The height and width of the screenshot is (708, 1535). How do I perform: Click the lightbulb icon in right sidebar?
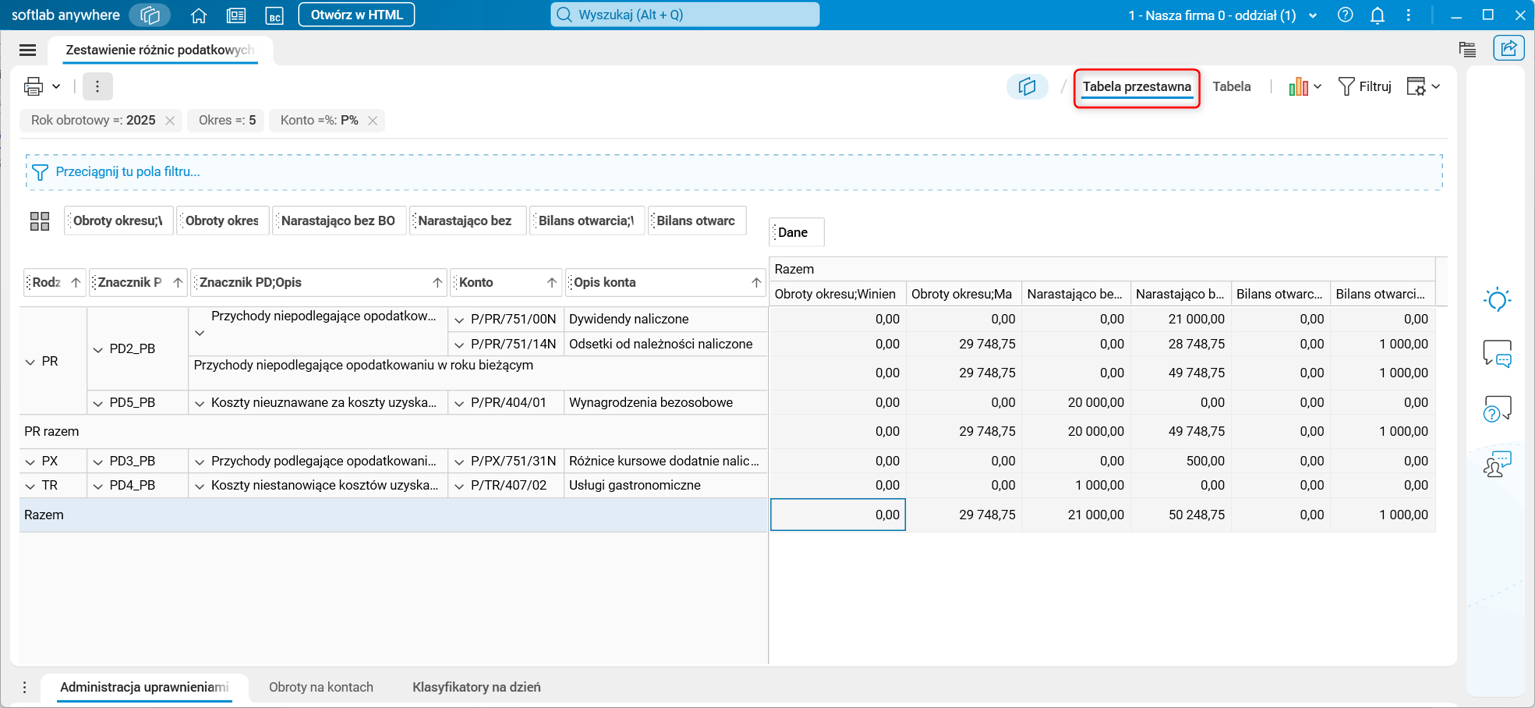[x=1496, y=300]
